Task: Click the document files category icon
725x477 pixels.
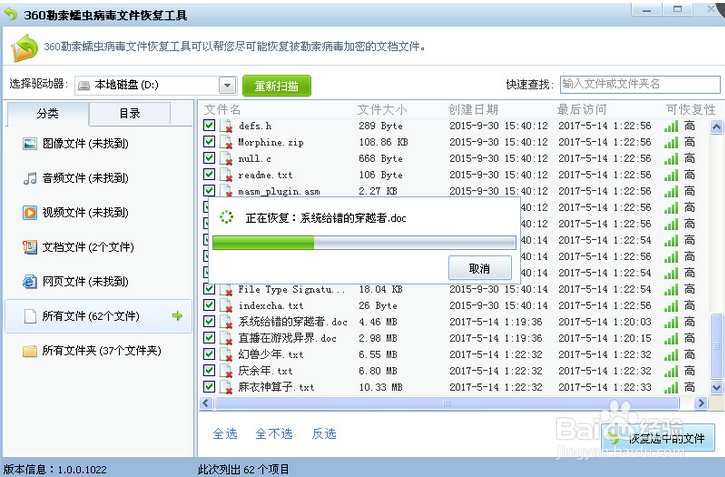Action: (x=30, y=247)
